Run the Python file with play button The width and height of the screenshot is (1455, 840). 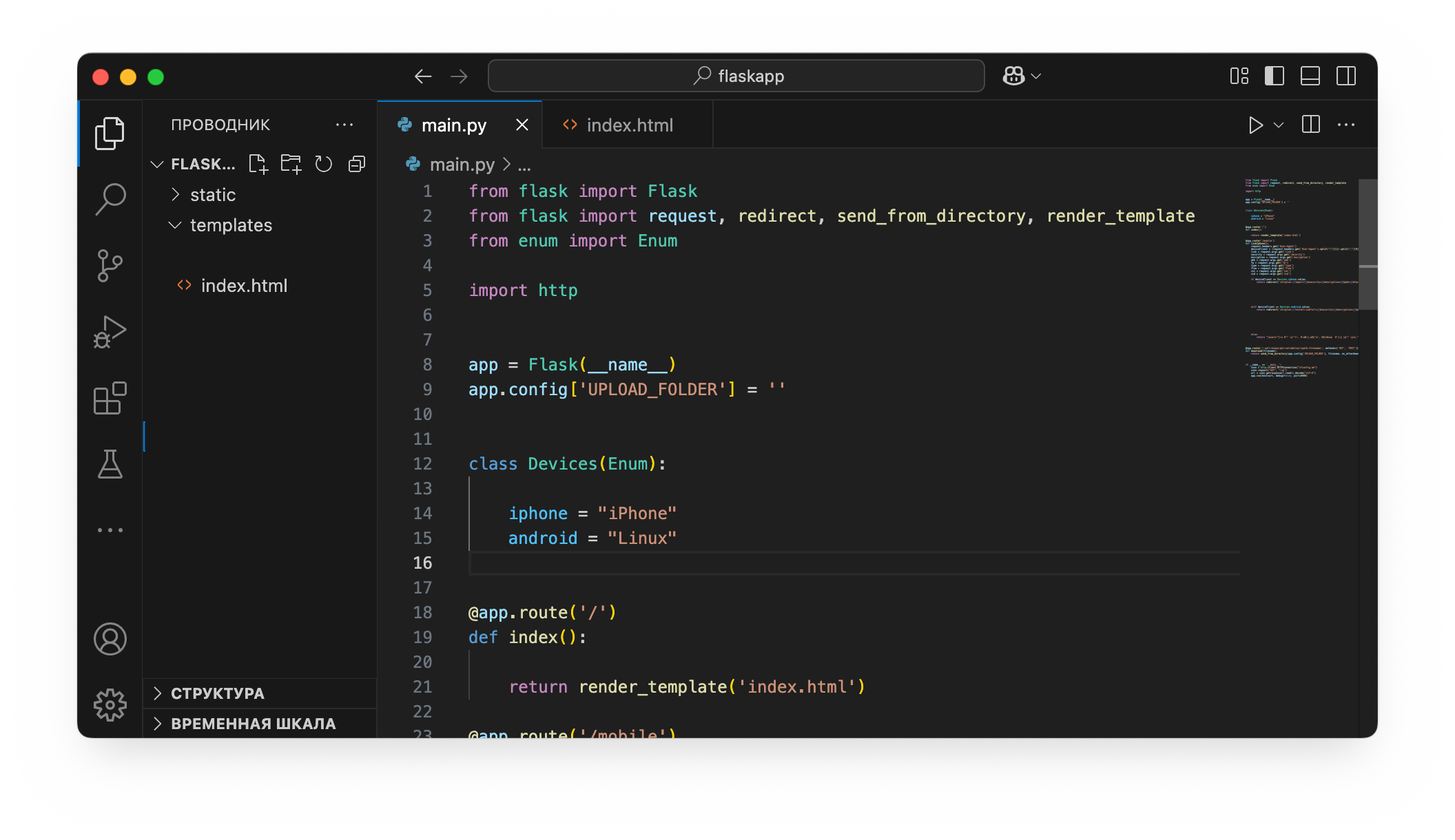(x=1255, y=125)
